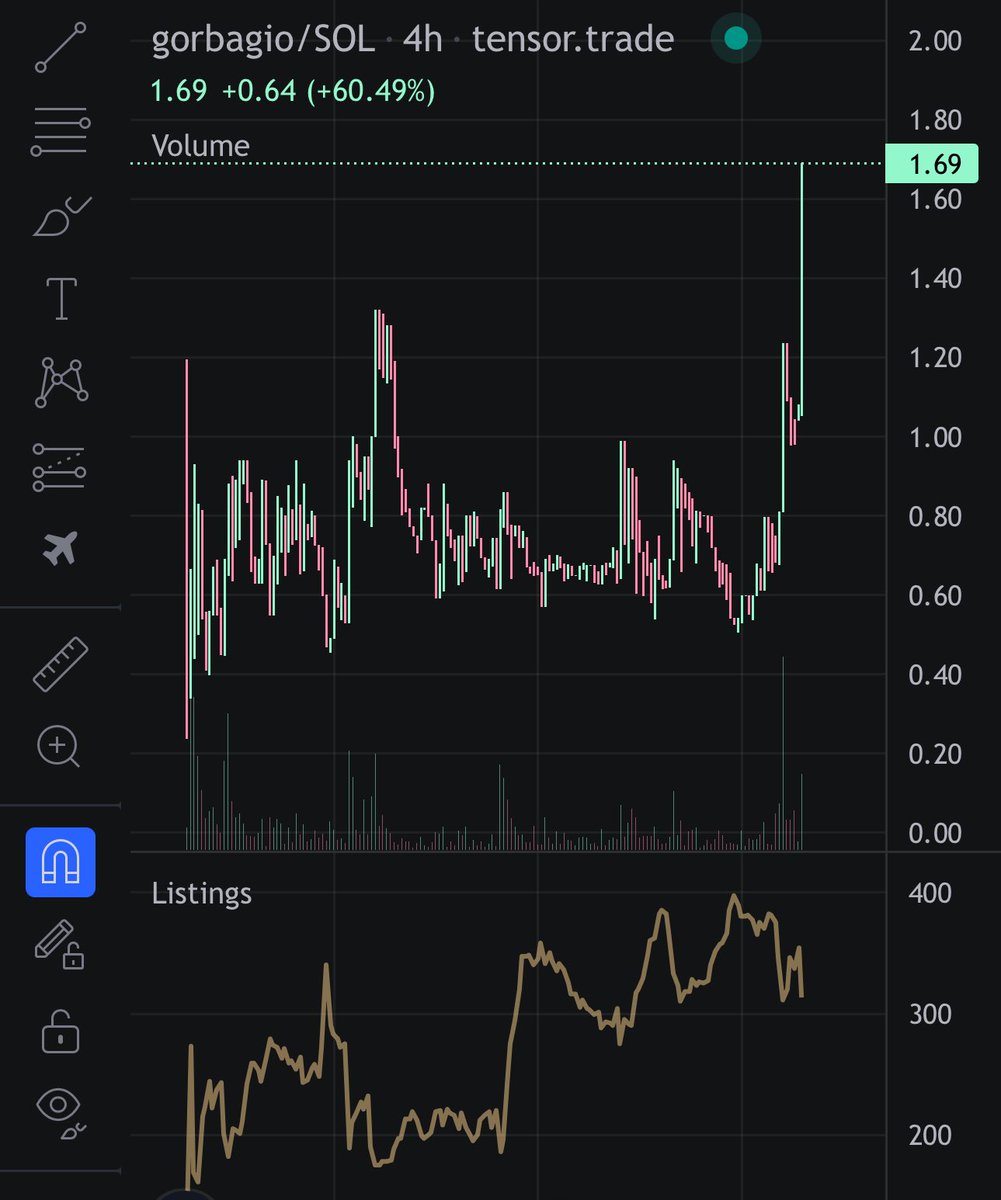Screen dimensions: 1001x1200
Task: Open the horizontal lines and Fib tool
Action: click(x=62, y=131)
